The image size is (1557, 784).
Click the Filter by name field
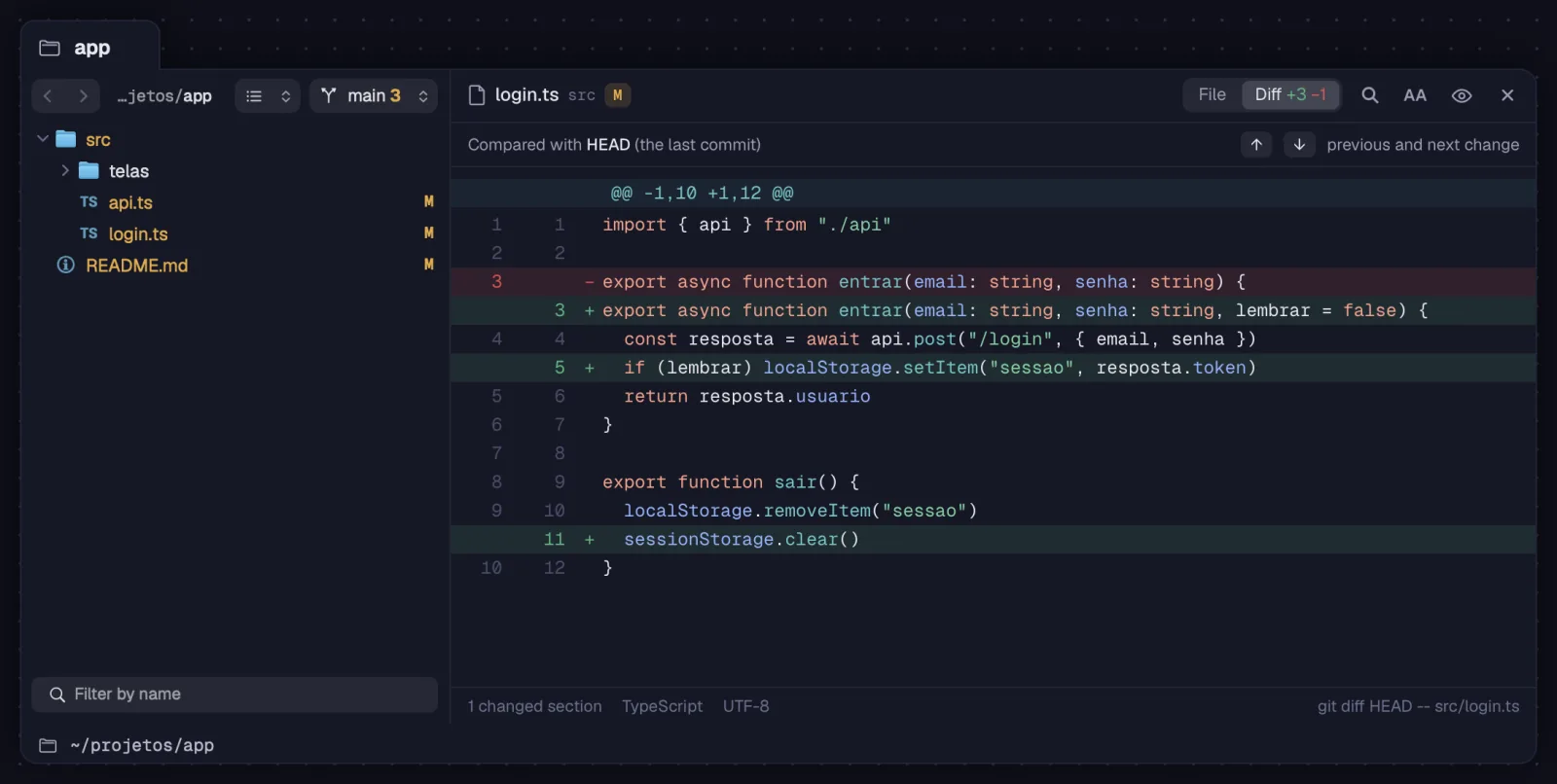click(235, 695)
